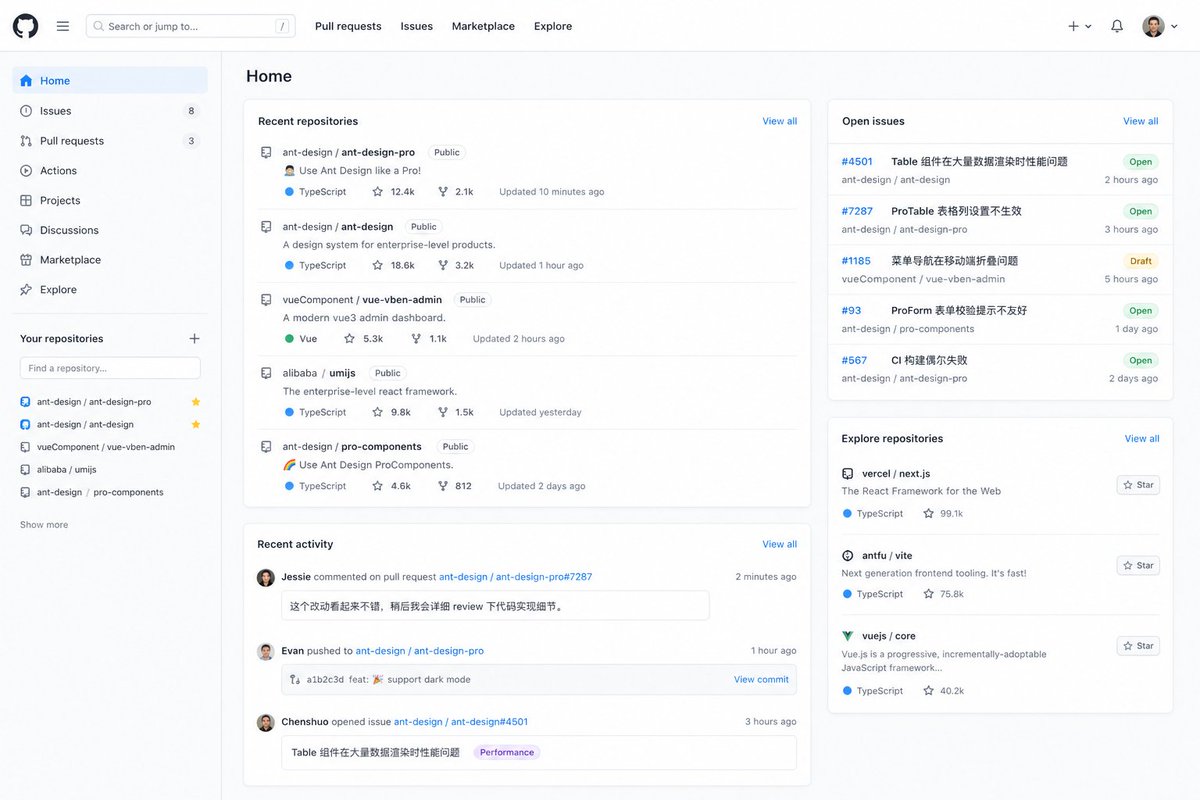Click View all in Open issues

1141,121
